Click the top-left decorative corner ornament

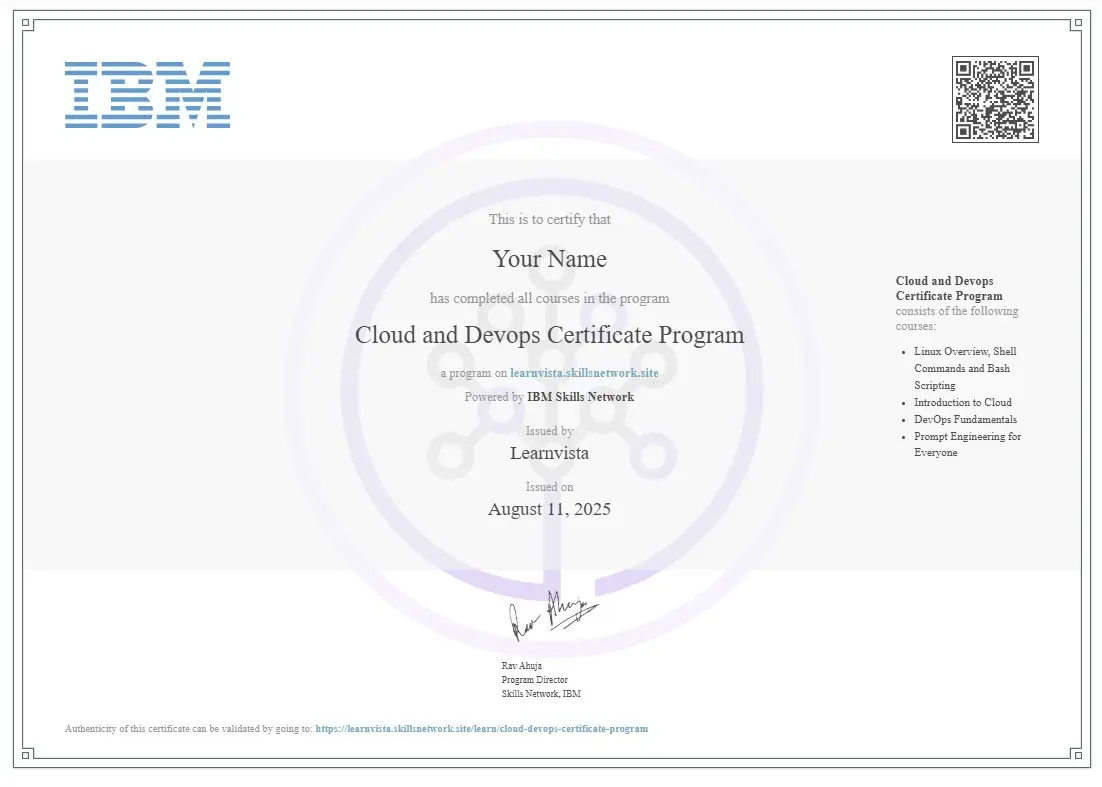[29, 25]
